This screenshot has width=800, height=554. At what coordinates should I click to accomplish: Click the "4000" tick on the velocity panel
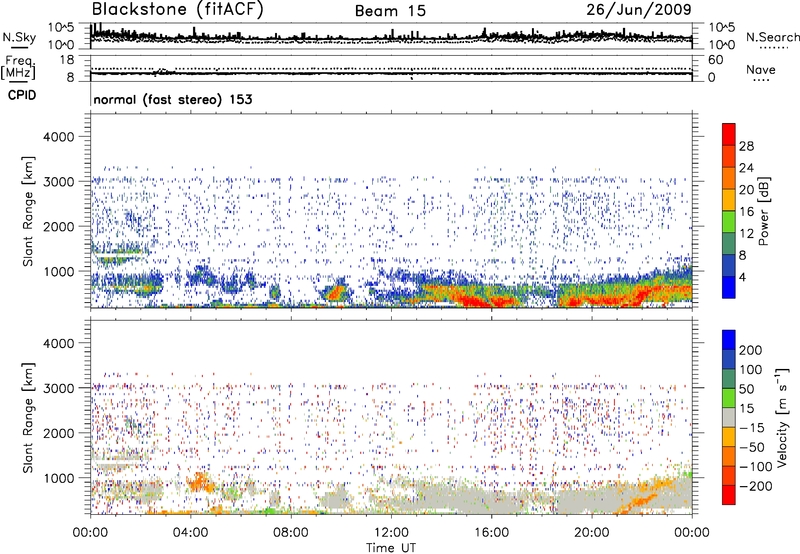click(x=59, y=343)
